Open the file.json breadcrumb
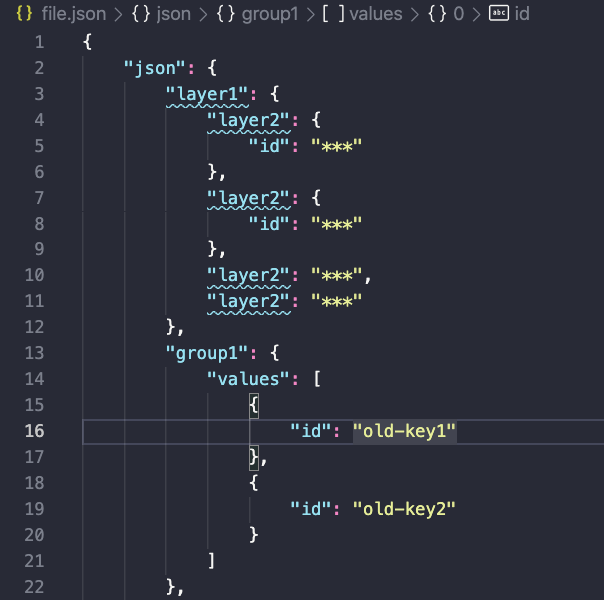The image size is (604, 600). [x=74, y=14]
